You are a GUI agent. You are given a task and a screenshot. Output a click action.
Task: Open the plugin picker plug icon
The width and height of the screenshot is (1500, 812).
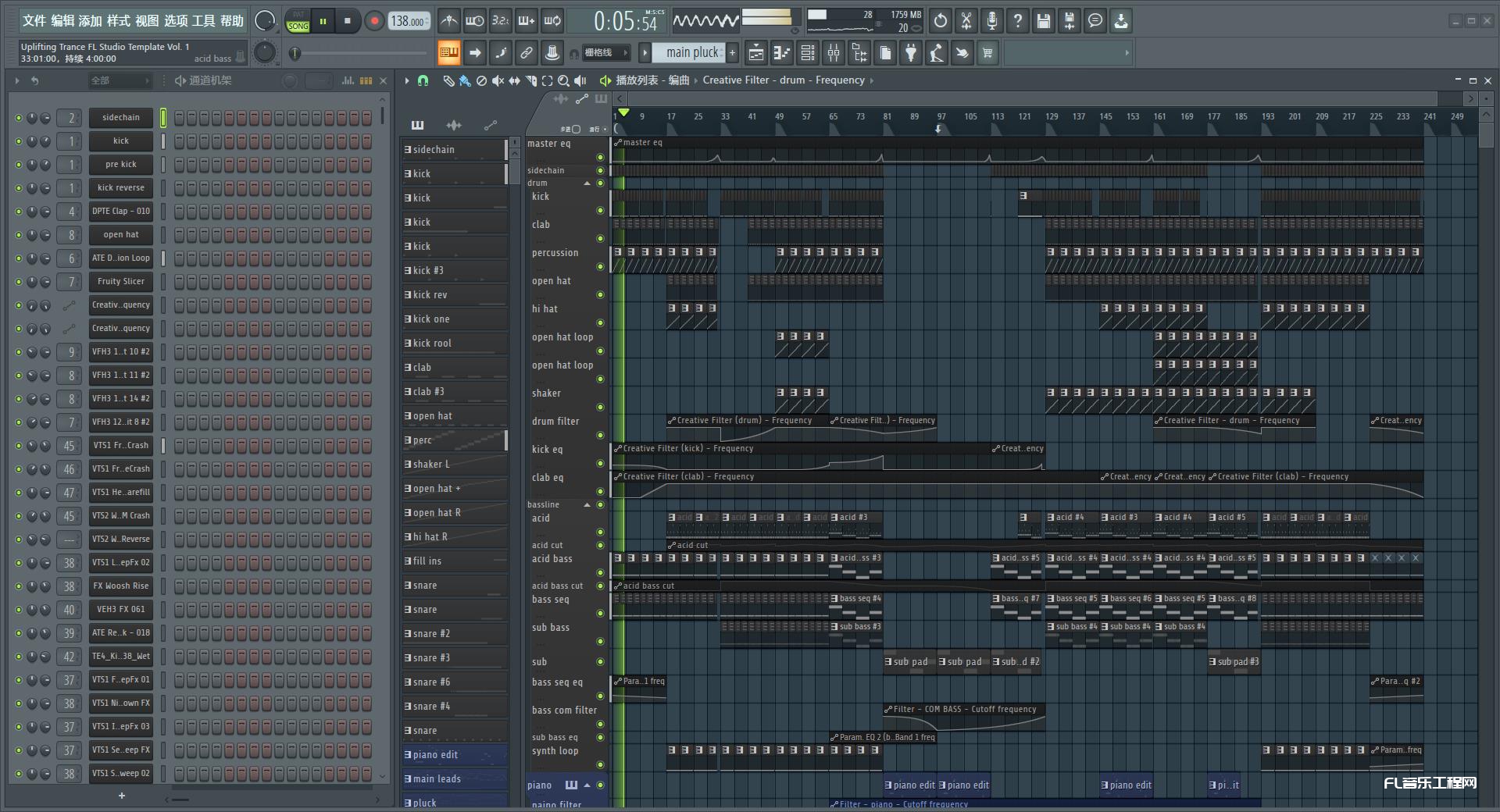tap(911, 53)
